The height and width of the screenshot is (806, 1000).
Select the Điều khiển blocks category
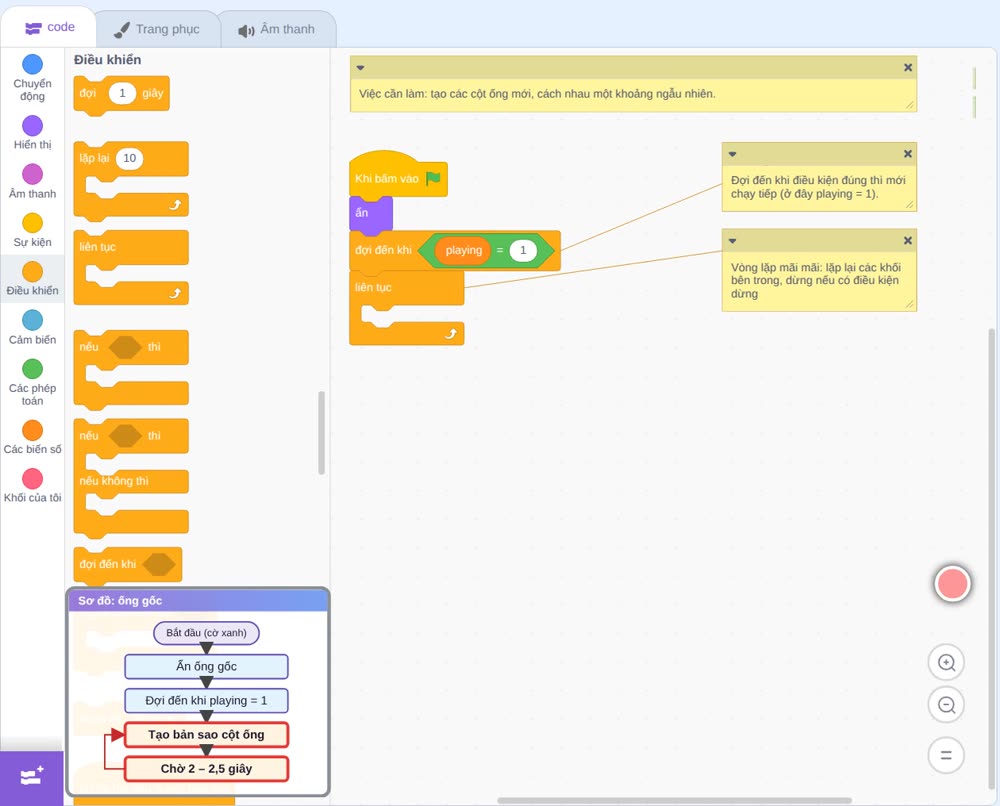pyautogui.click(x=32, y=279)
